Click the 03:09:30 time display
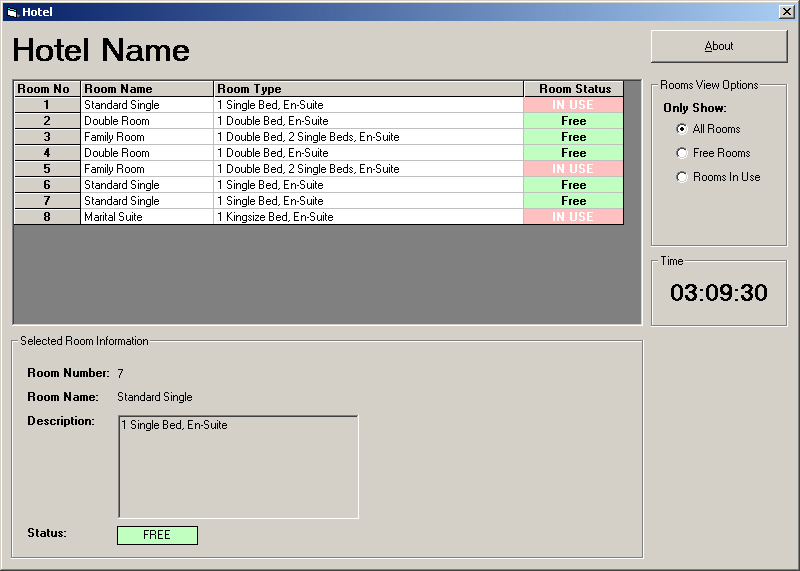This screenshot has width=800, height=571. tap(719, 293)
